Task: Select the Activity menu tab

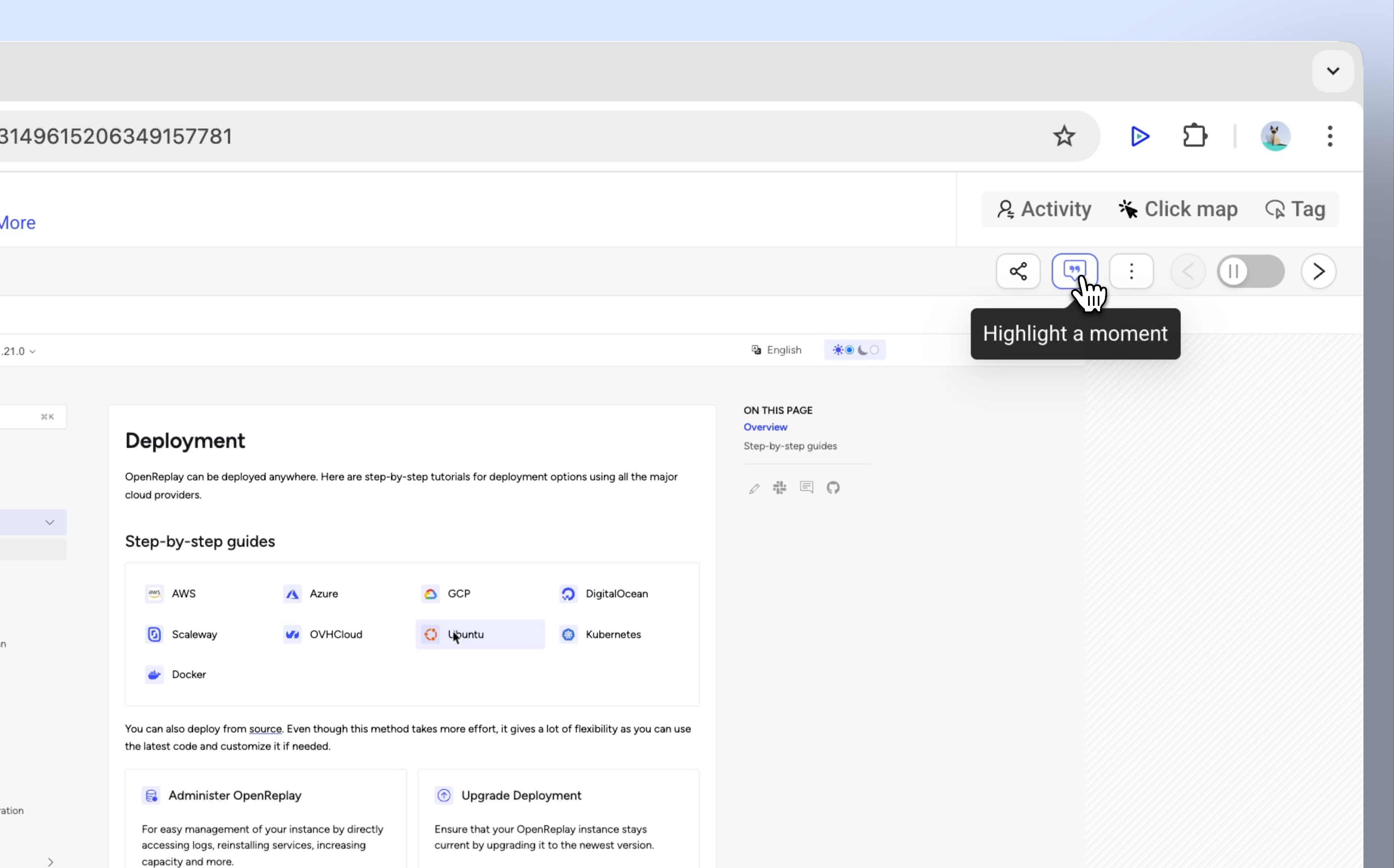Action: point(1044,209)
